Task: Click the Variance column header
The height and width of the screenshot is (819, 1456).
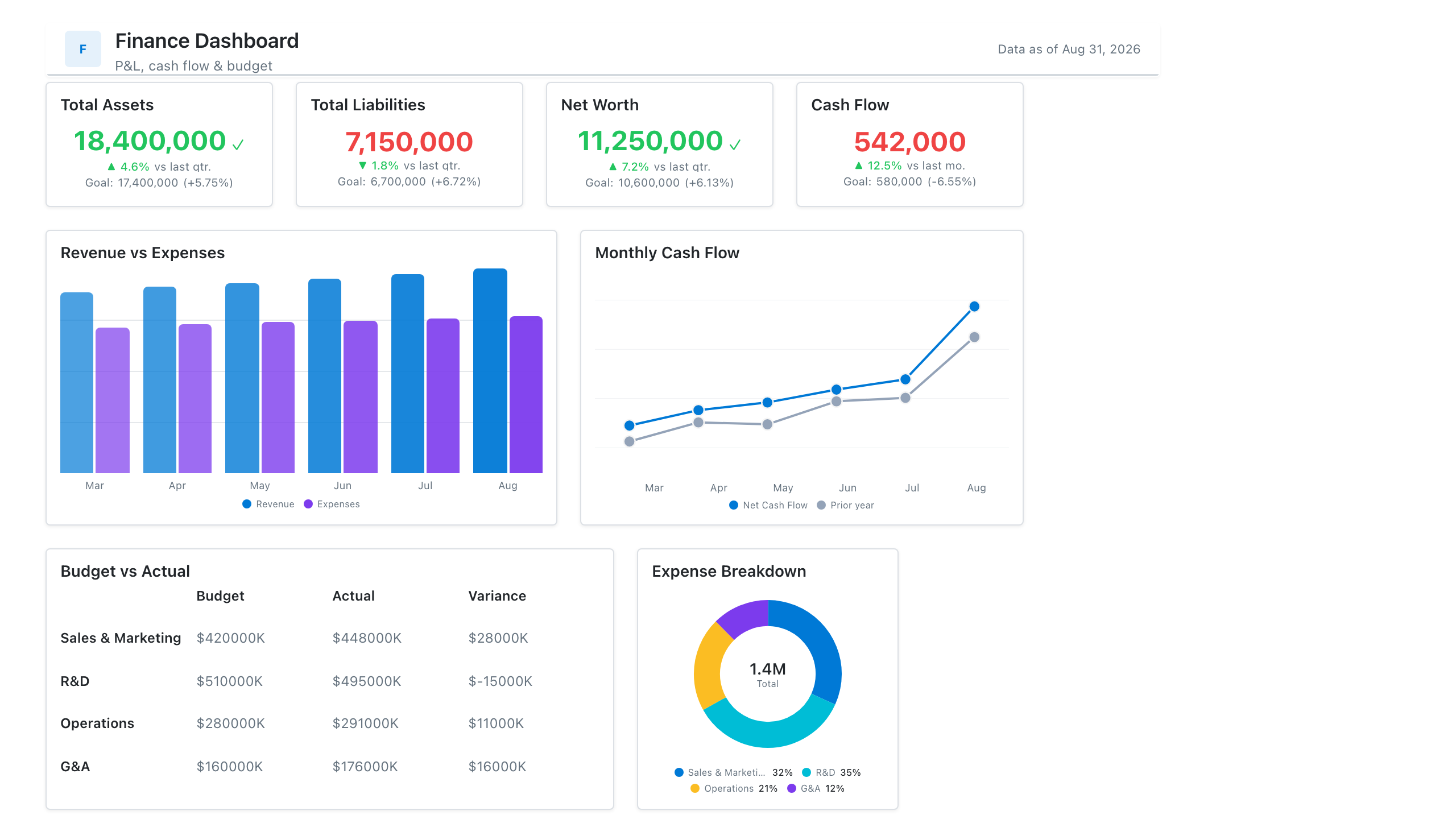Action: [x=497, y=596]
